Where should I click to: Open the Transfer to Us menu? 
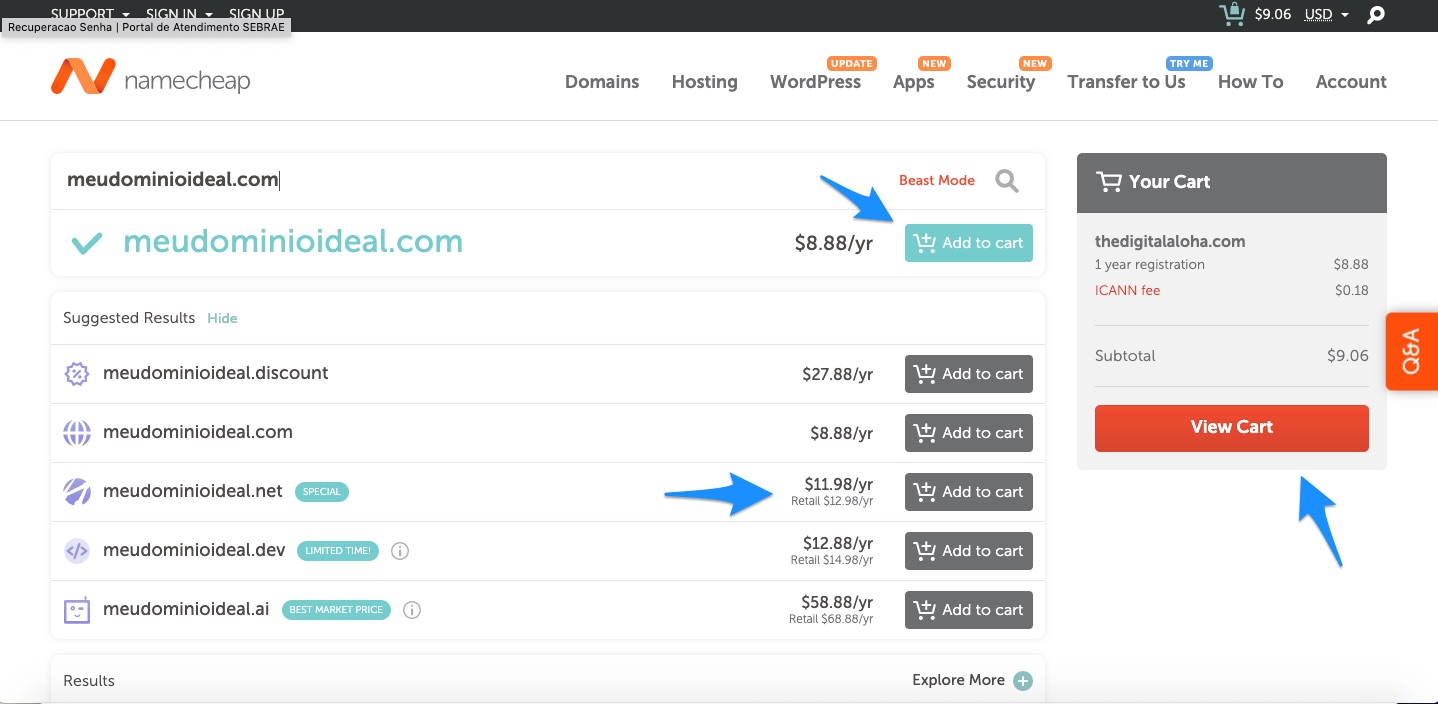click(x=1126, y=82)
